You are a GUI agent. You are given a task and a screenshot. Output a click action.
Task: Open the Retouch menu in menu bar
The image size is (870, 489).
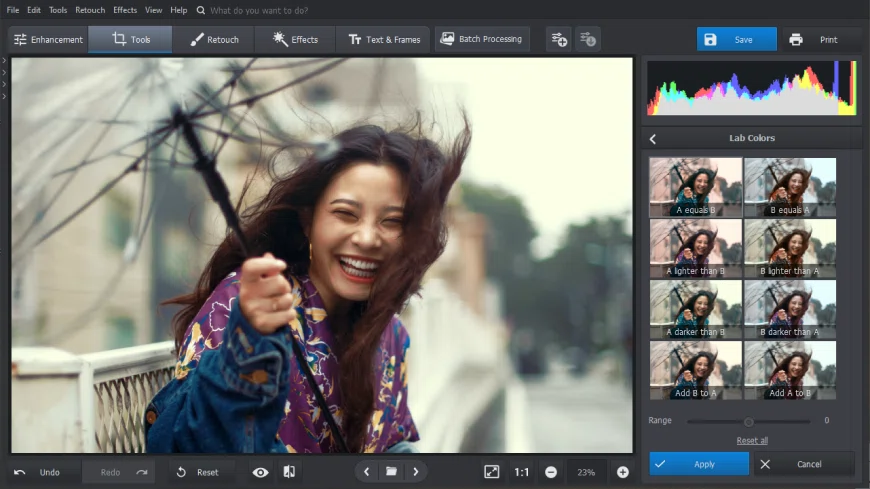[90, 10]
